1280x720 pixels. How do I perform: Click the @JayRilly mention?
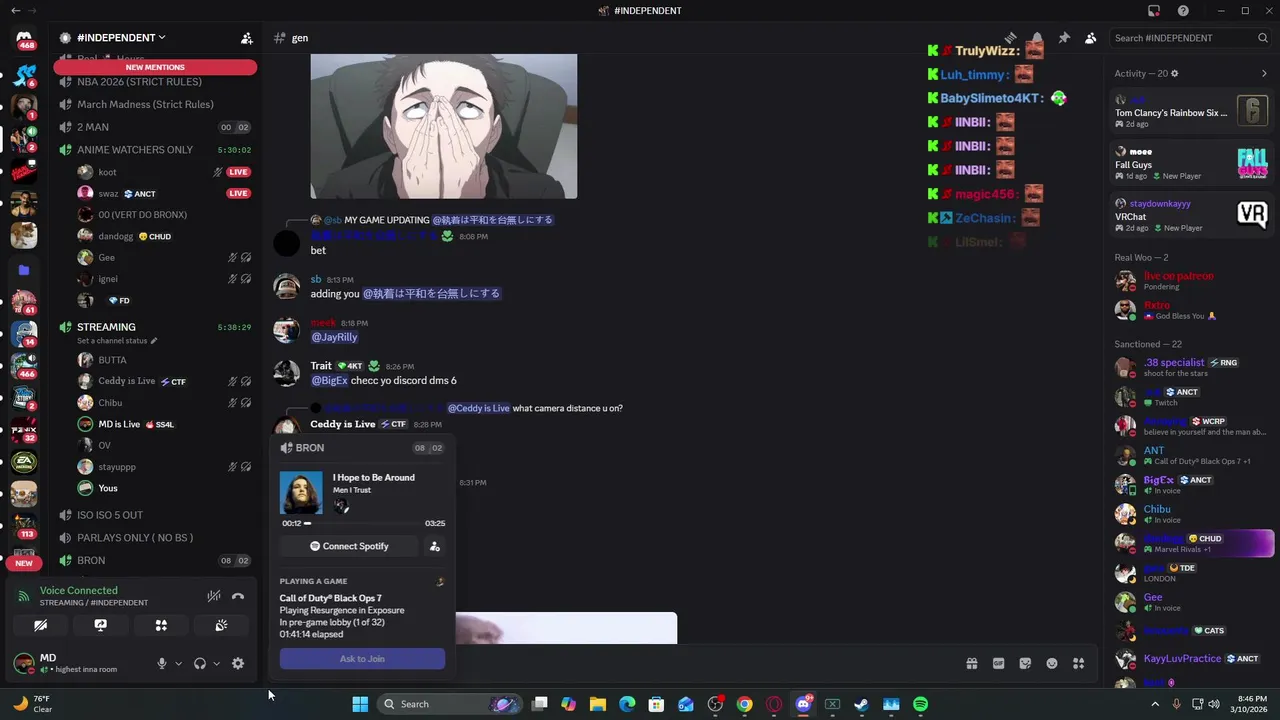[334, 337]
